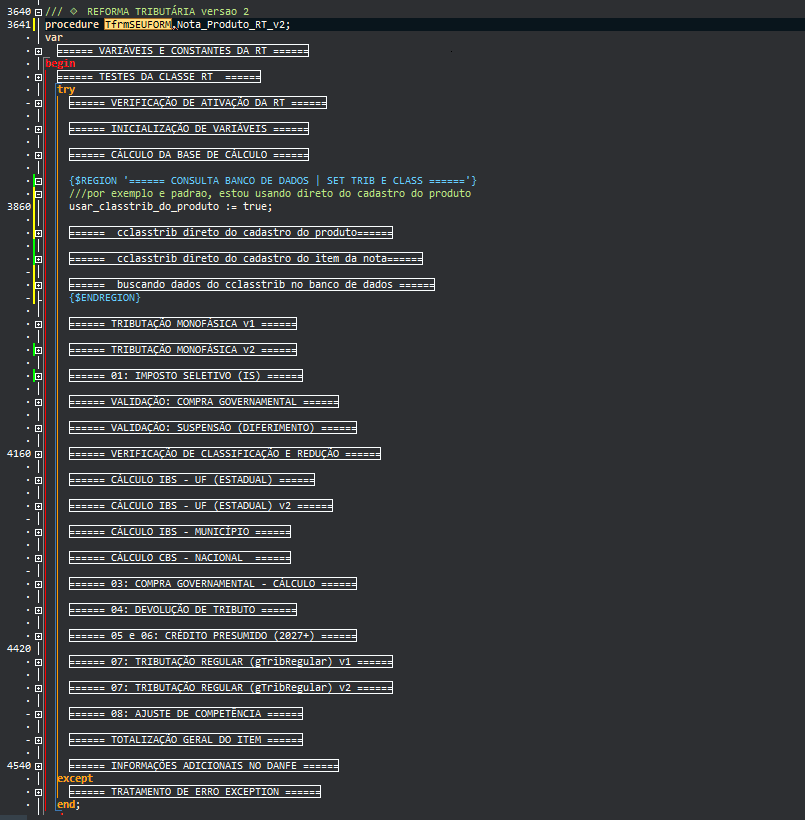
Task: Expand CÁLCULO DA BASE DE CÁLCULO fold
Action: (x=38, y=155)
